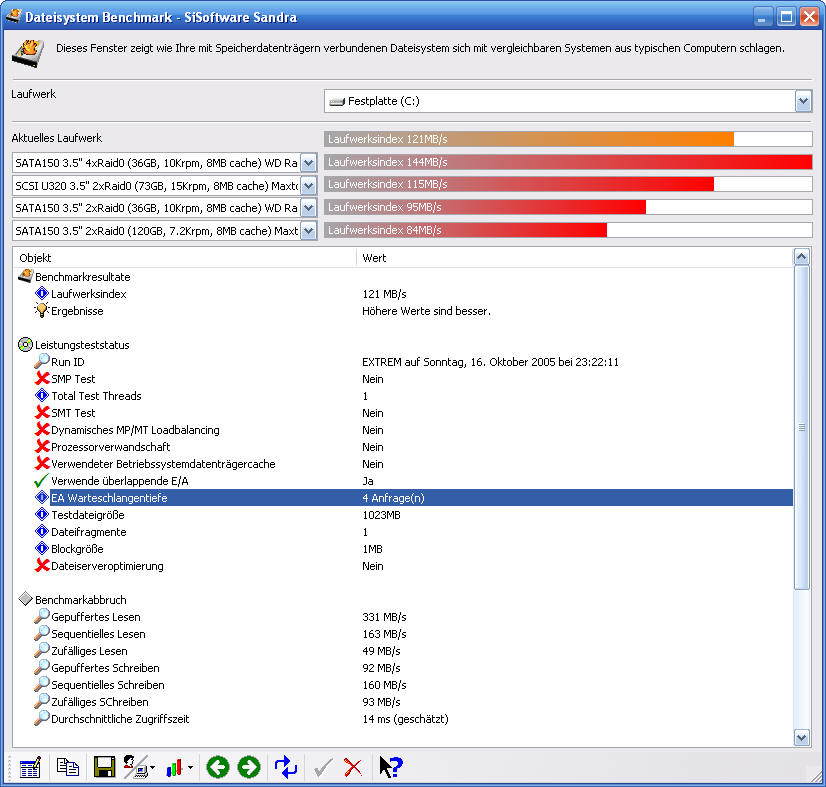The height and width of the screenshot is (787, 826).
Task: Select the Verwendeter Betriebssystemdatenträgercache row
Action: click(x=414, y=464)
